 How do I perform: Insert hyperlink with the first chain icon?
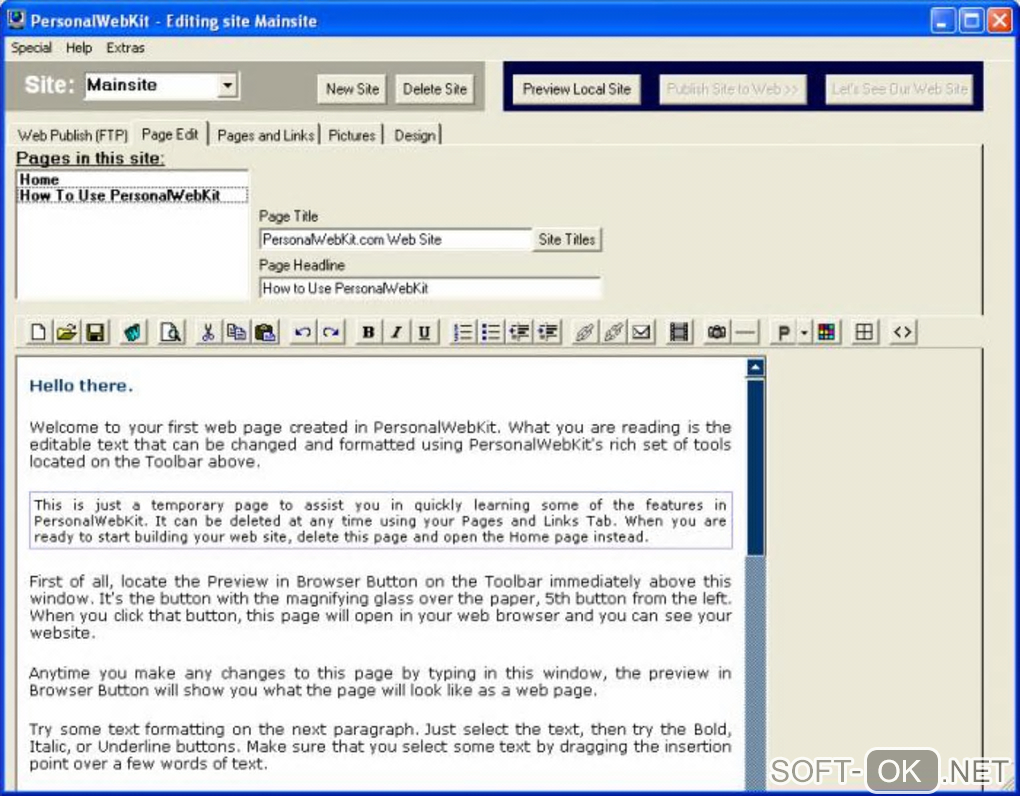click(585, 332)
